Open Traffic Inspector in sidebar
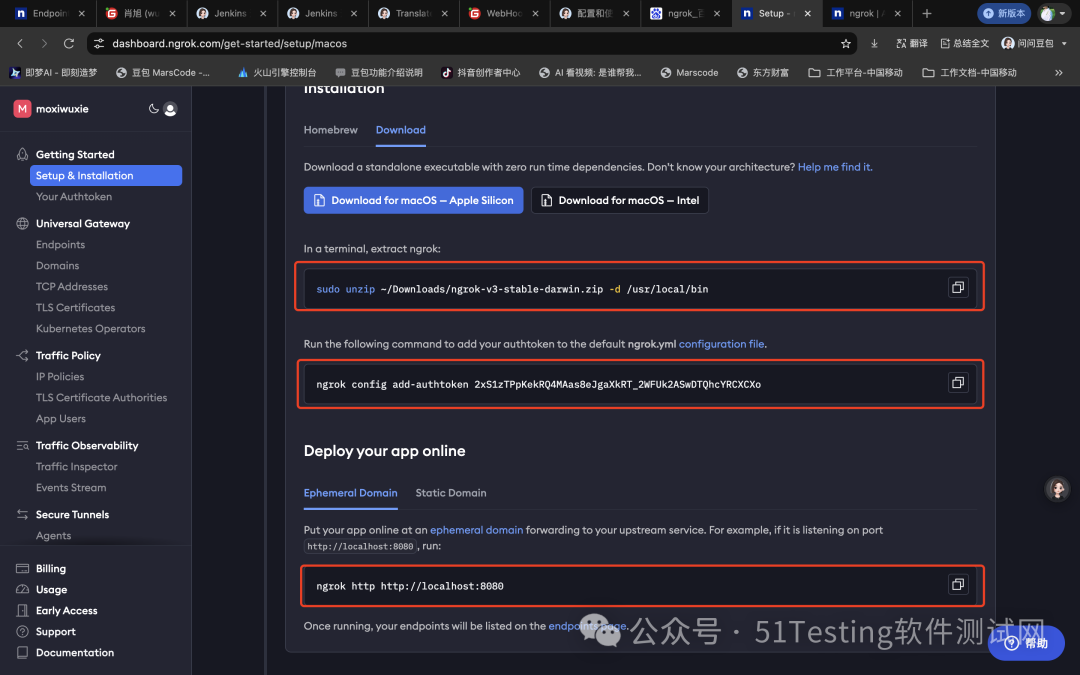This screenshot has height=675, width=1080. (x=76, y=466)
